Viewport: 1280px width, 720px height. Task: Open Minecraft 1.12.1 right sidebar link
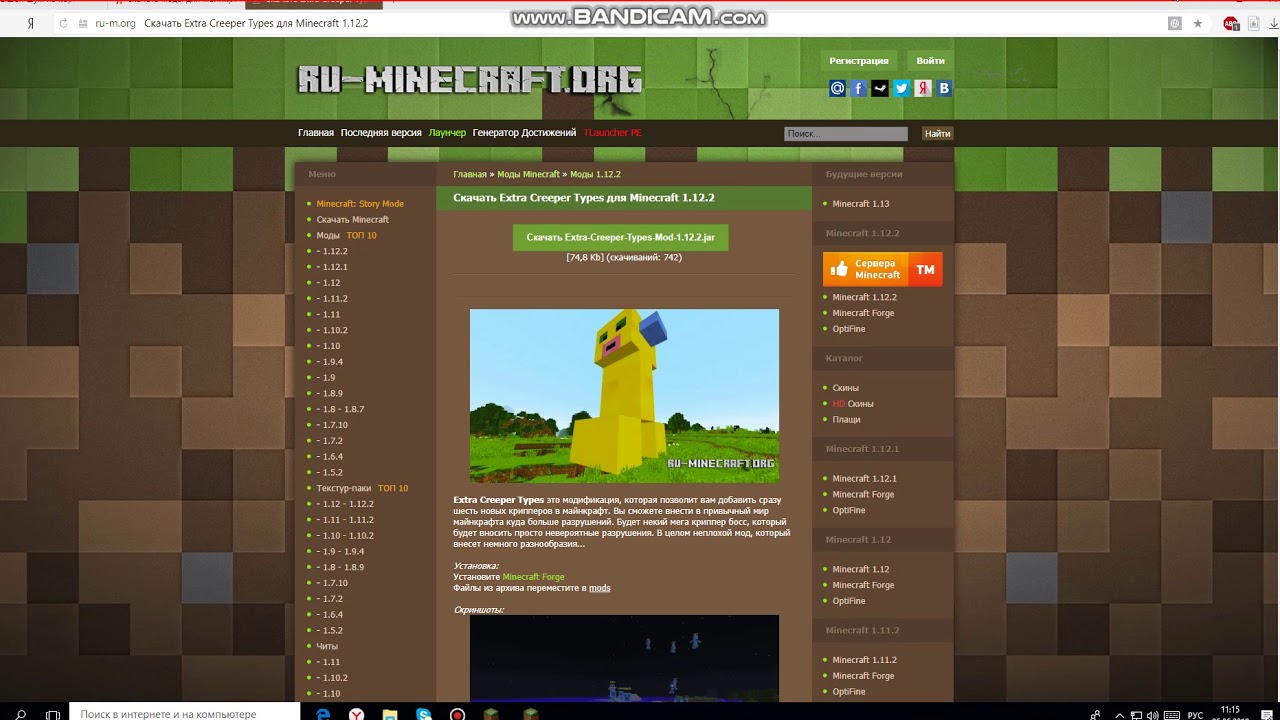click(x=864, y=479)
